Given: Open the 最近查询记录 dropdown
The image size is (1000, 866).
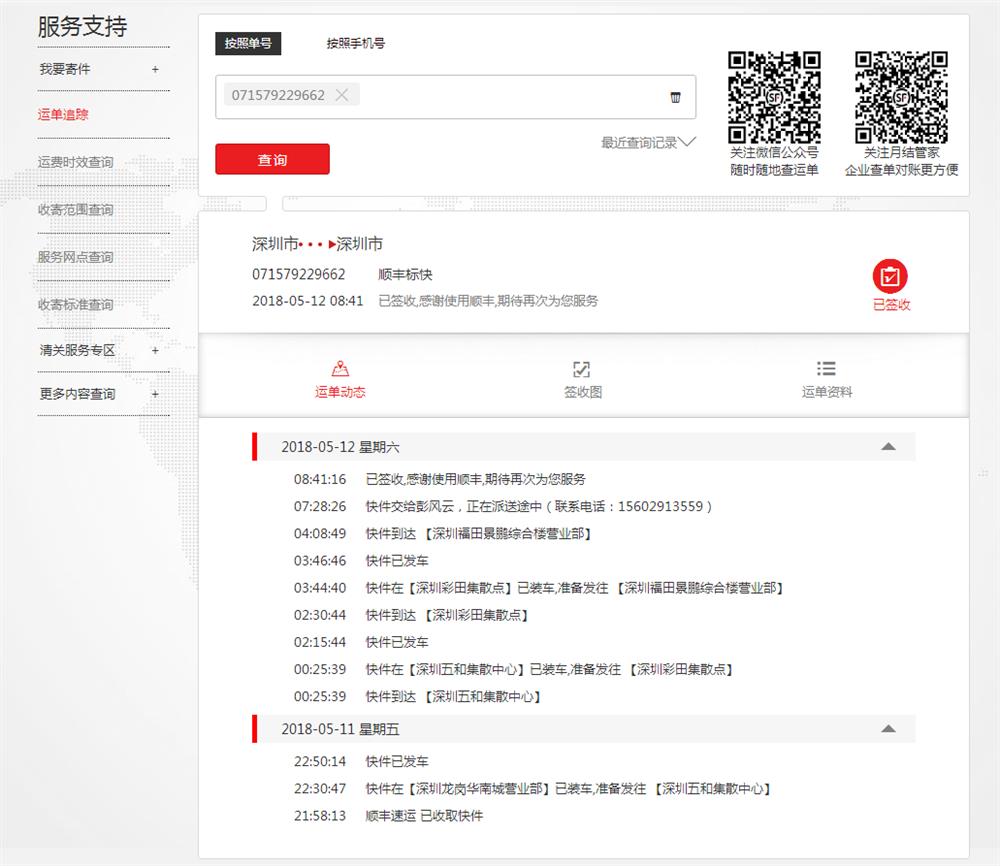Looking at the screenshot, I should (x=648, y=142).
